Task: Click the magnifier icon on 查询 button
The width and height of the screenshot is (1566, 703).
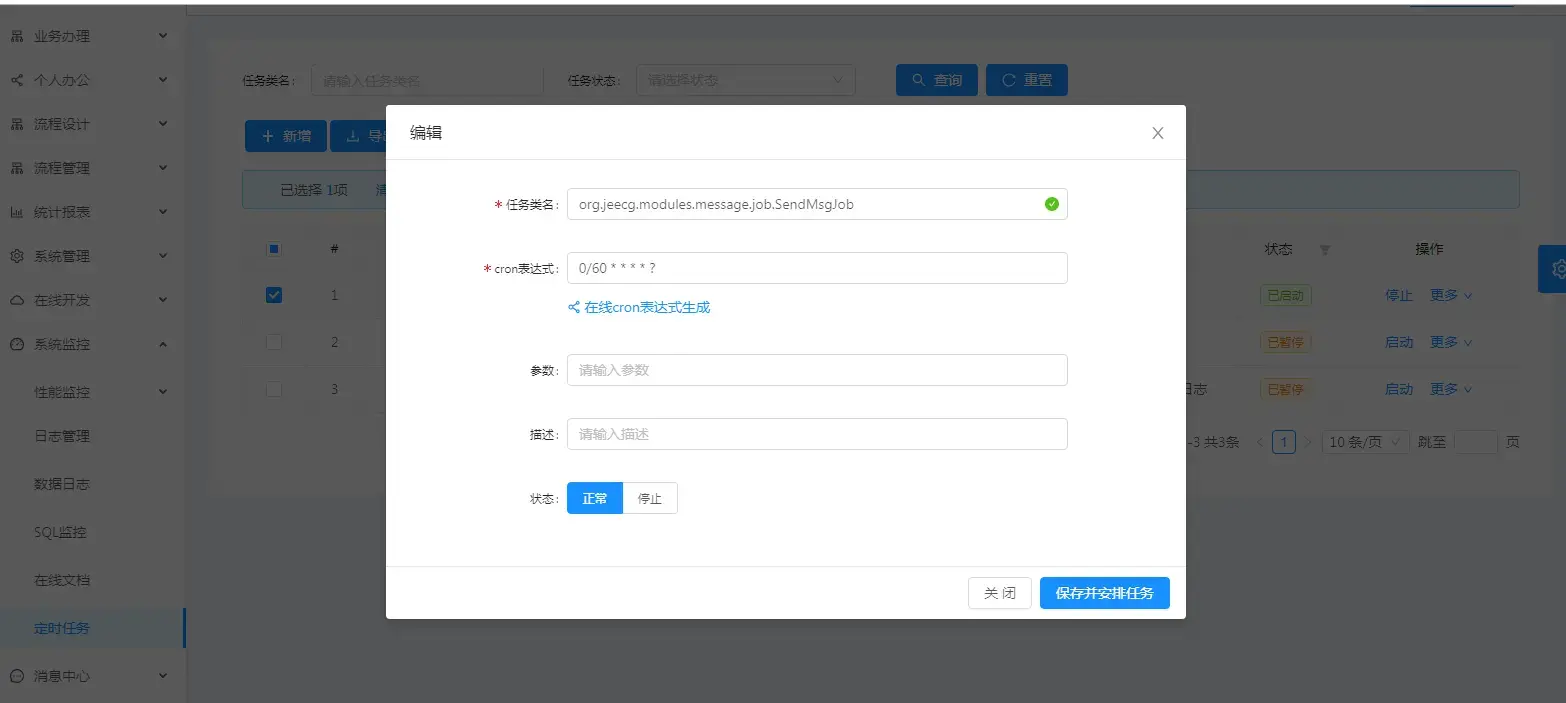Action: pyautogui.click(x=918, y=80)
